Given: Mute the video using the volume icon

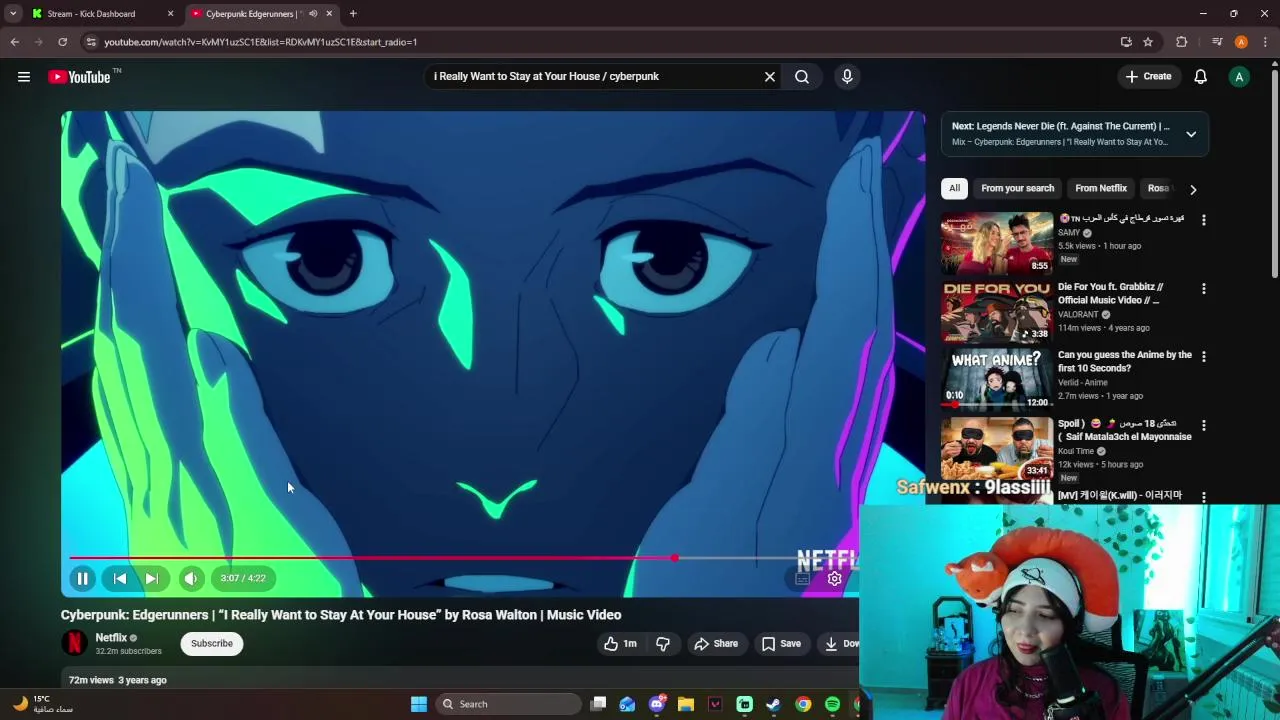Looking at the screenshot, I should 191,578.
